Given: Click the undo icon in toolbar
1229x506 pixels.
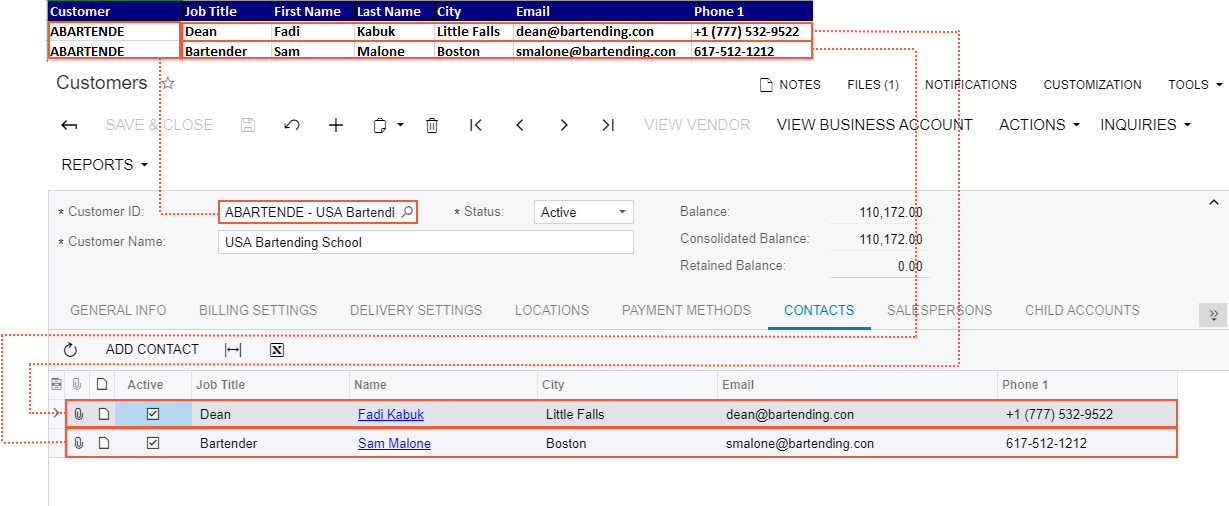Looking at the screenshot, I should (x=292, y=125).
